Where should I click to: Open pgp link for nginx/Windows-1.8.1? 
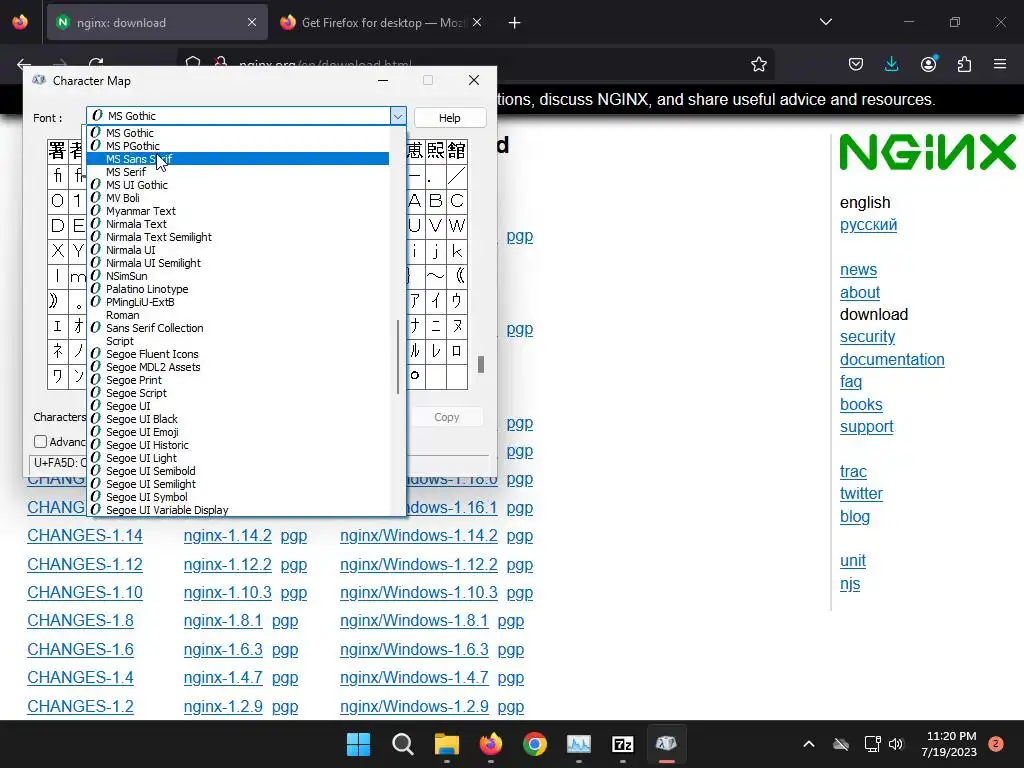tap(511, 621)
